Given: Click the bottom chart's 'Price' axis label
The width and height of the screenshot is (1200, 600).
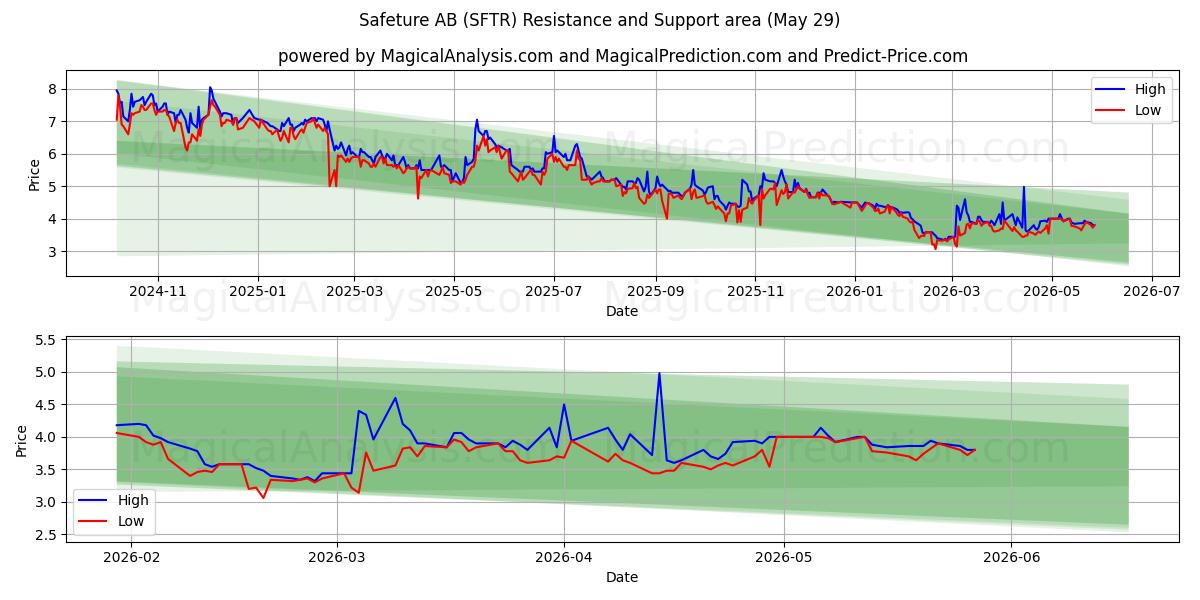Looking at the screenshot, I should (x=22, y=440).
